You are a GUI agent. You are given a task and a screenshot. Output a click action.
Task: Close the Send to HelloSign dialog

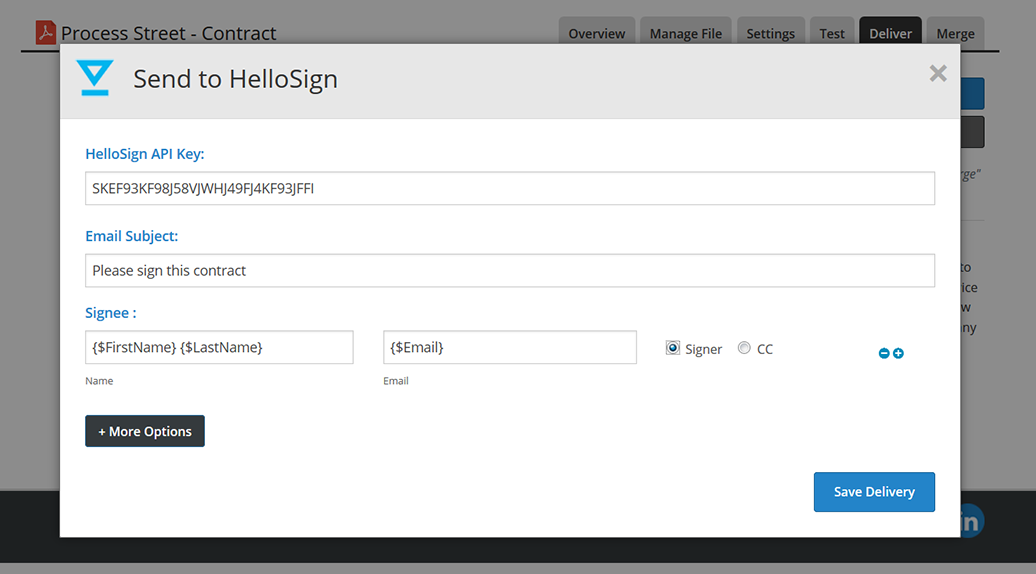(937, 73)
